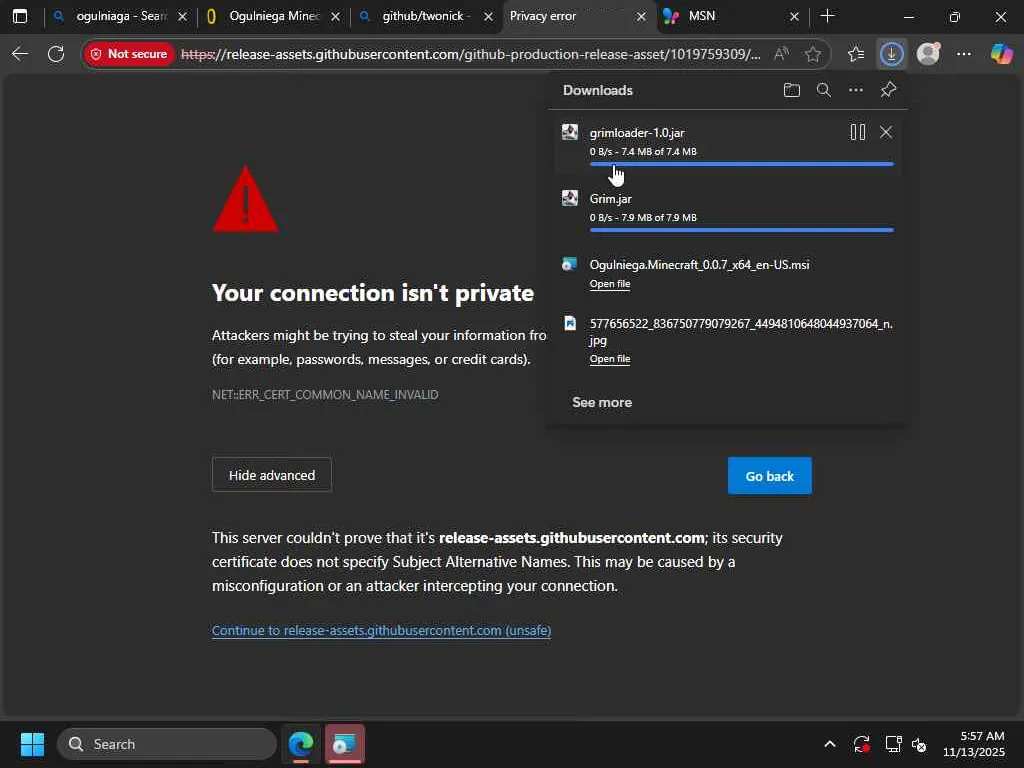Click the grimloader-1.0.jar file icon

[x=570, y=132]
